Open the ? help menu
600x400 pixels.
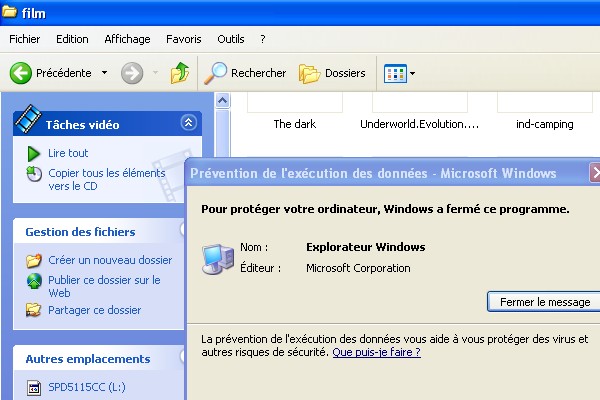(262, 39)
